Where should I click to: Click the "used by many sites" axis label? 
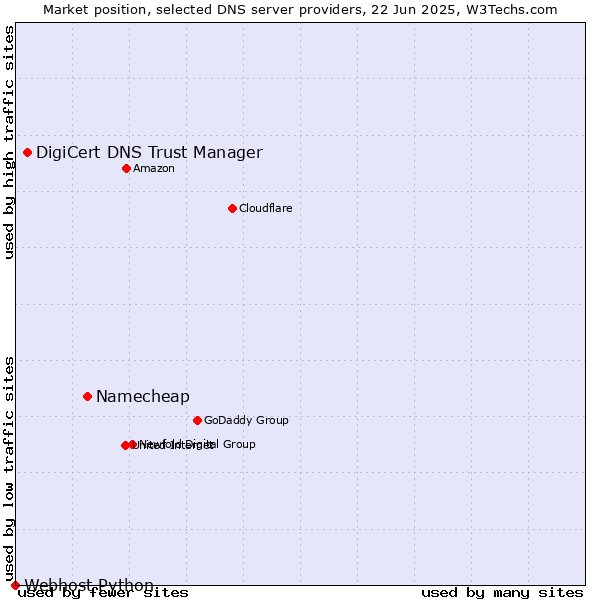[502, 593]
